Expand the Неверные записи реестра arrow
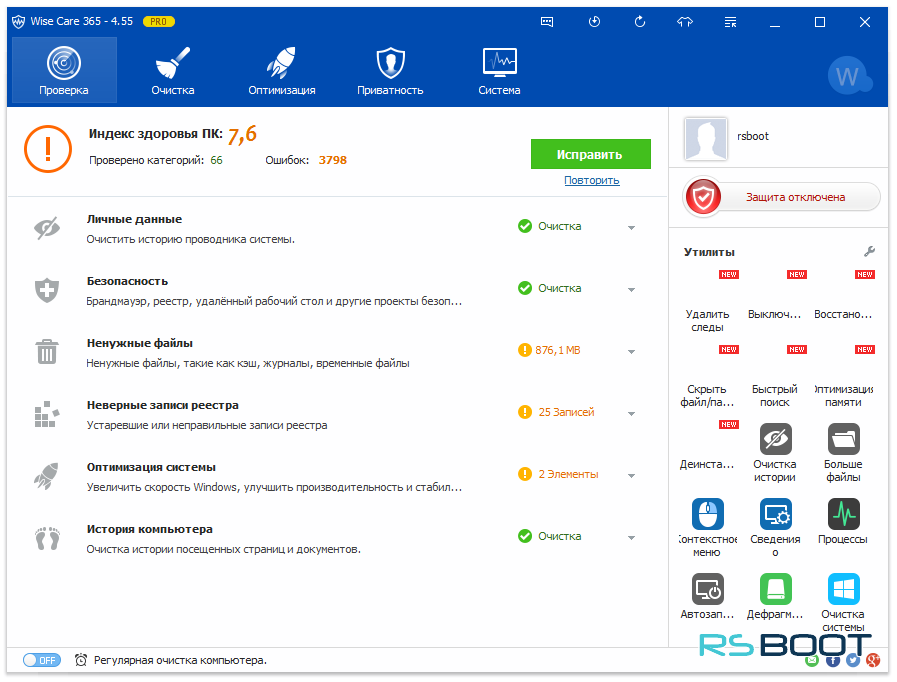The width and height of the screenshot is (897, 682). pyautogui.click(x=632, y=414)
